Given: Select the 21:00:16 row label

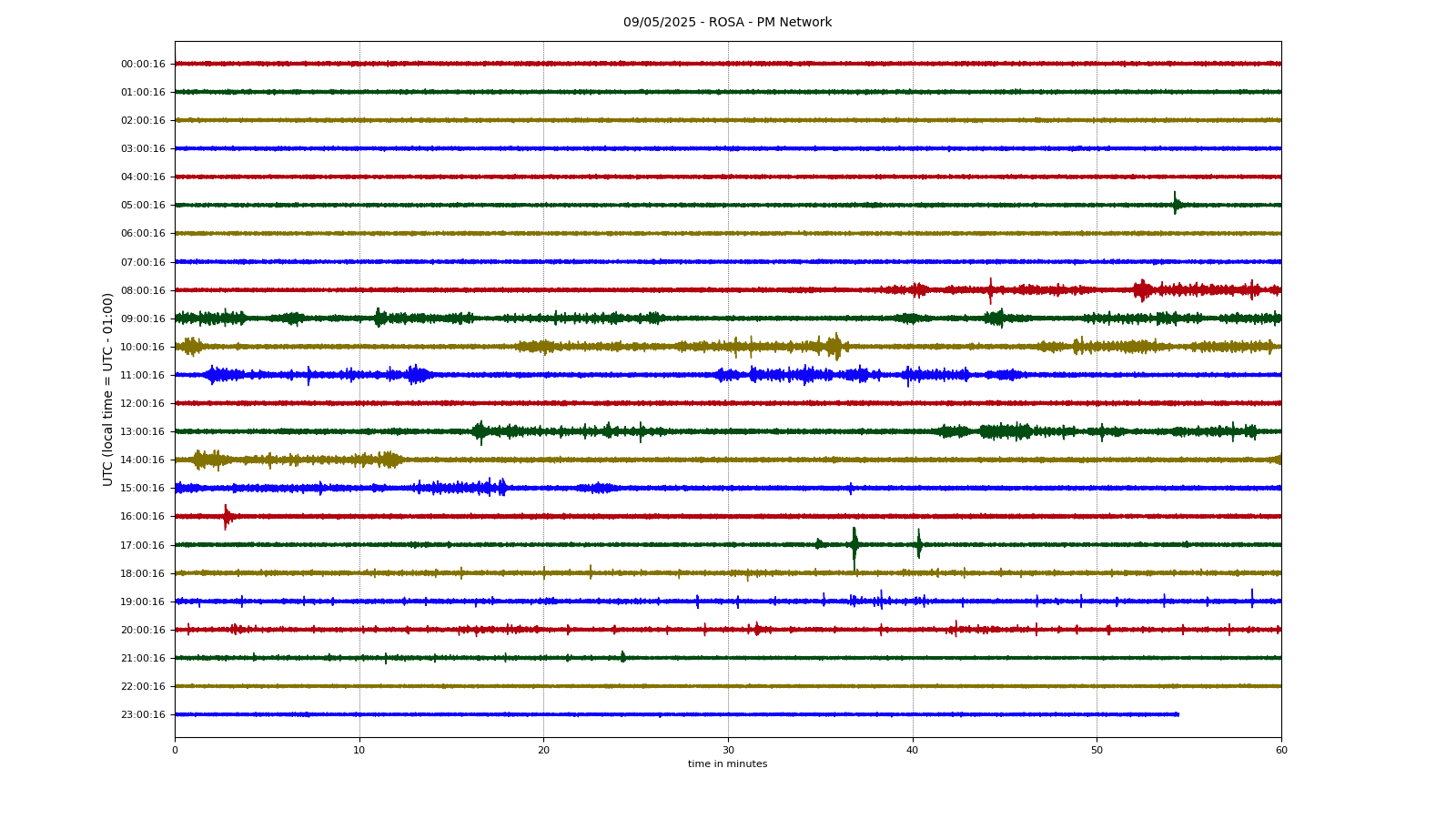Looking at the screenshot, I should click(143, 658).
